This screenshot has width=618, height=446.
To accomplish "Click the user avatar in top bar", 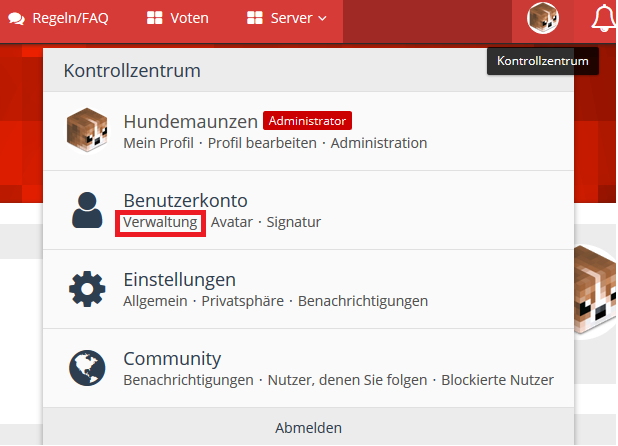I will click(x=543, y=18).
